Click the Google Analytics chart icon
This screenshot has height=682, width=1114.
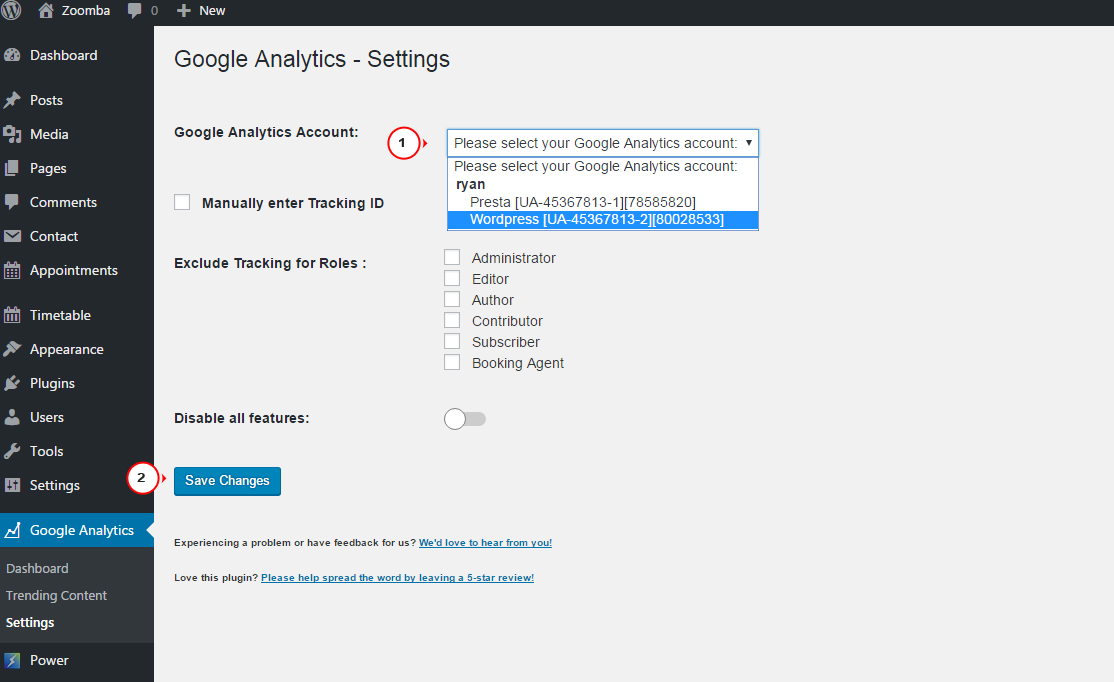point(12,530)
